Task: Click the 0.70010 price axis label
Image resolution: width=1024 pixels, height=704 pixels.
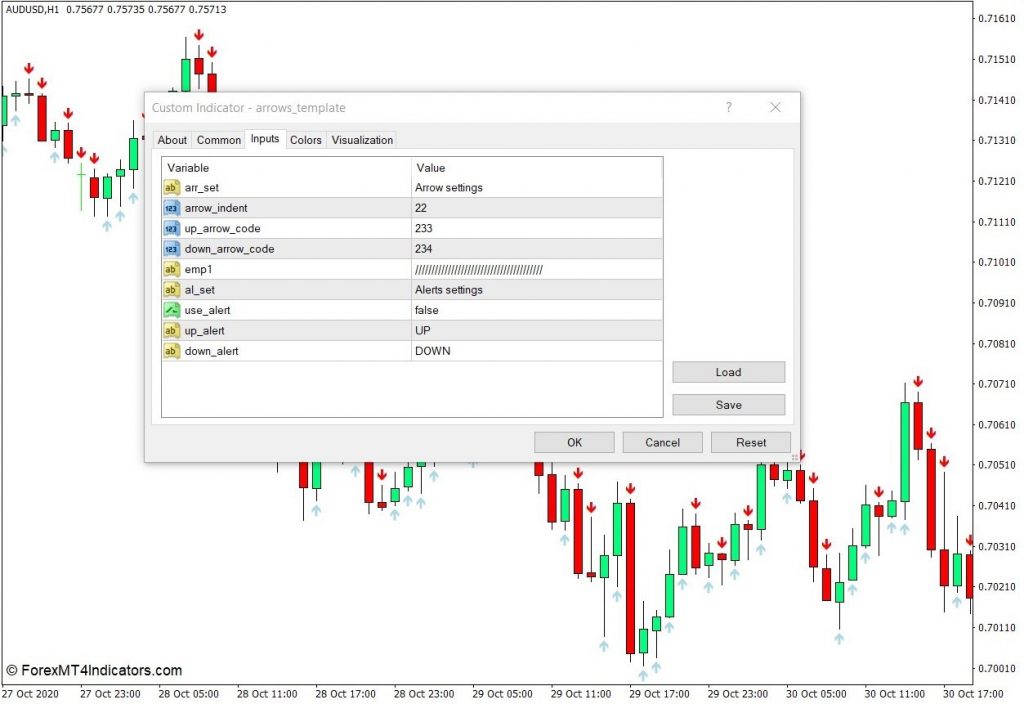Action: coord(997,668)
